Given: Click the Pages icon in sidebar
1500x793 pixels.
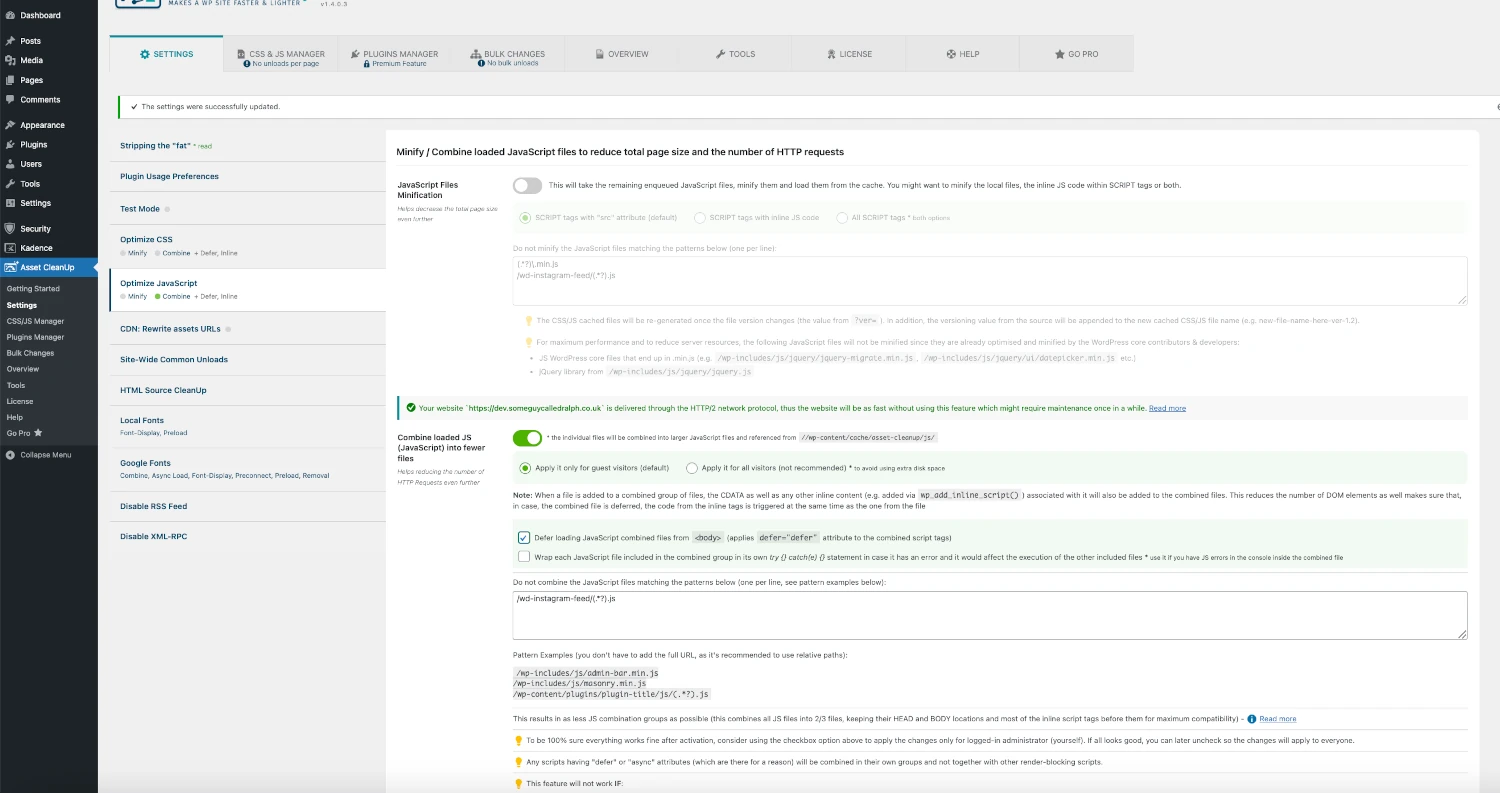Looking at the screenshot, I should pyautogui.click(x=10, y=80).
